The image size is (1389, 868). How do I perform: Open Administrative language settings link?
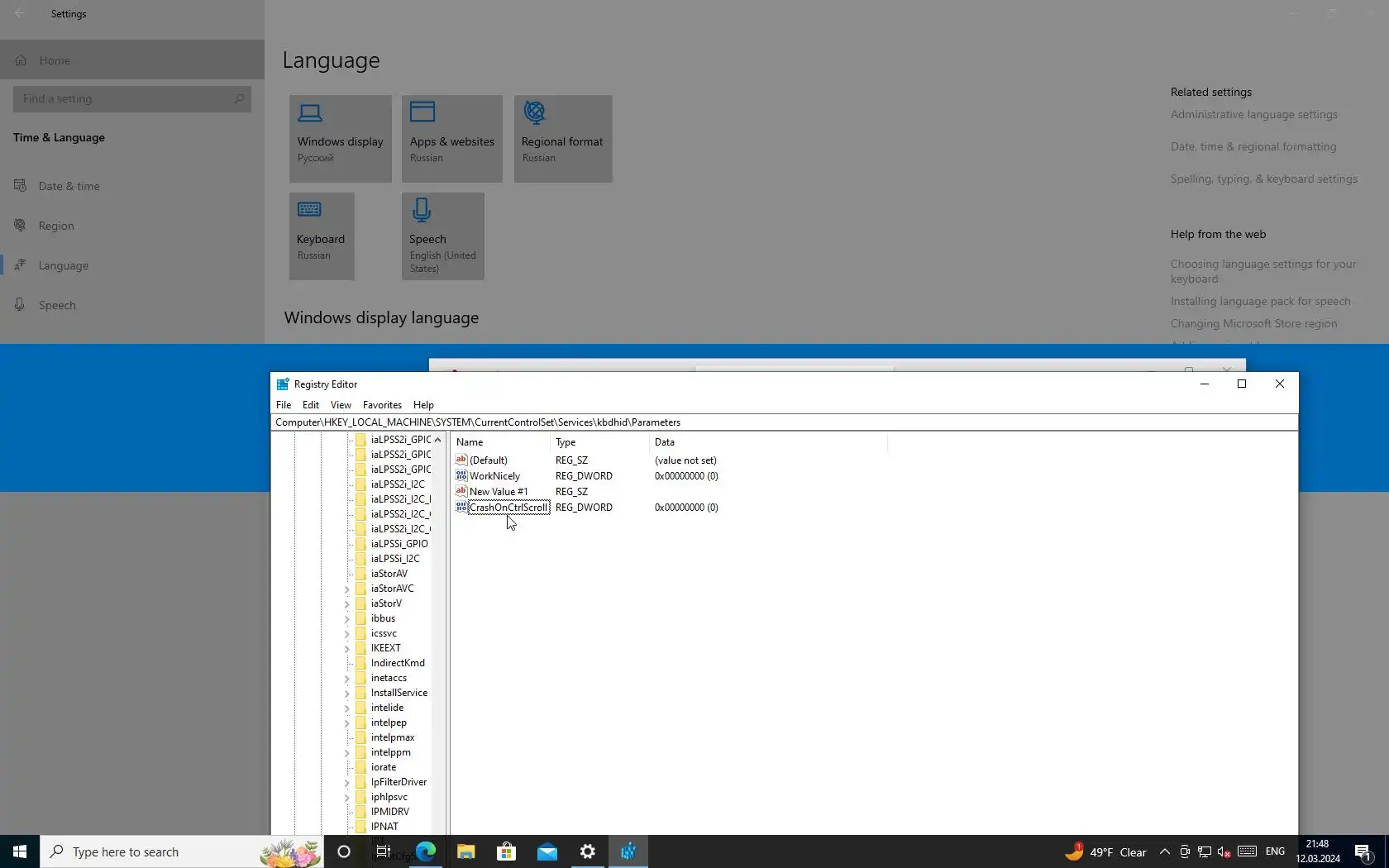1253,115
